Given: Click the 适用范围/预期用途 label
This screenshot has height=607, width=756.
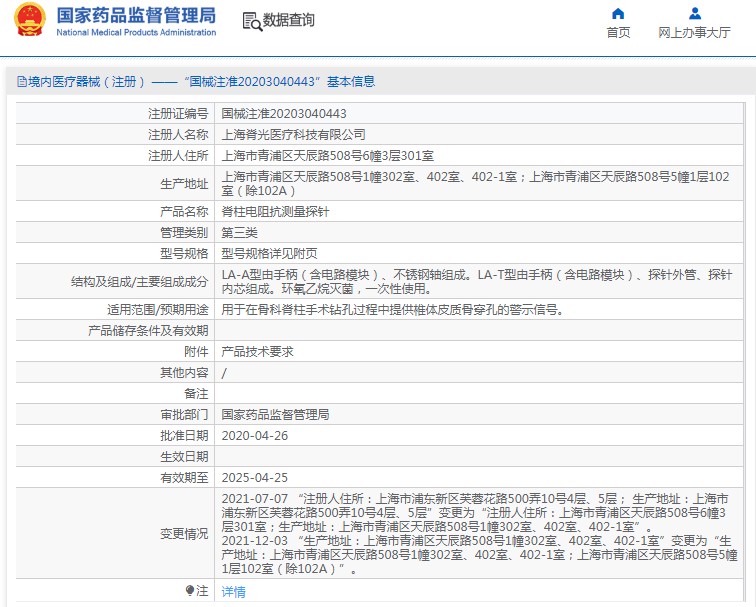Looking at the screenshot, I should point(158,310).
